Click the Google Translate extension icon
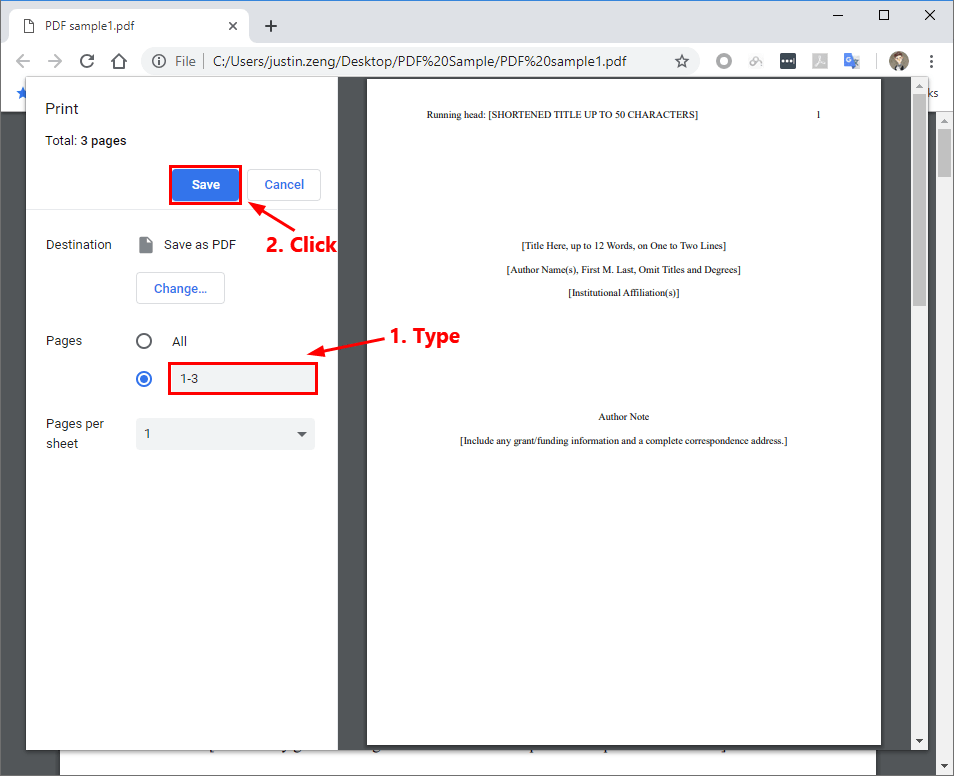The image size is (954, 776). click(x=851, y=61)
